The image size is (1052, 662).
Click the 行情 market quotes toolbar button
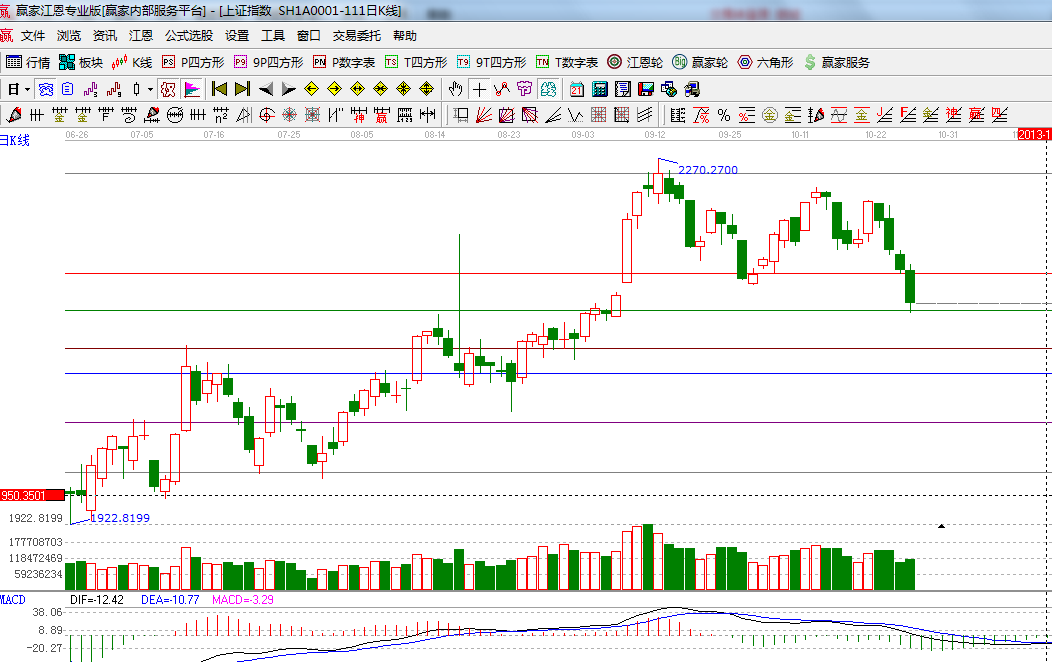pyautogui.click(x=28, y=62)
